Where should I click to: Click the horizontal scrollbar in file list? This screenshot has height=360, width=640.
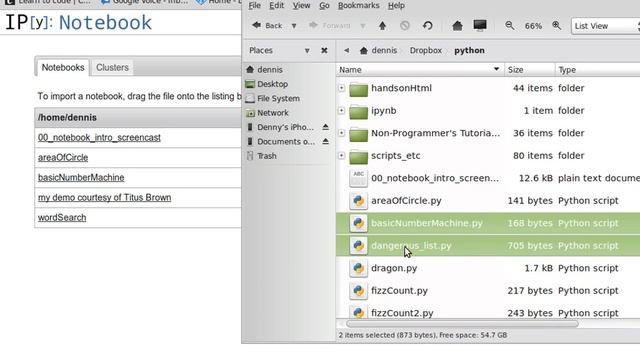point(462,324)
